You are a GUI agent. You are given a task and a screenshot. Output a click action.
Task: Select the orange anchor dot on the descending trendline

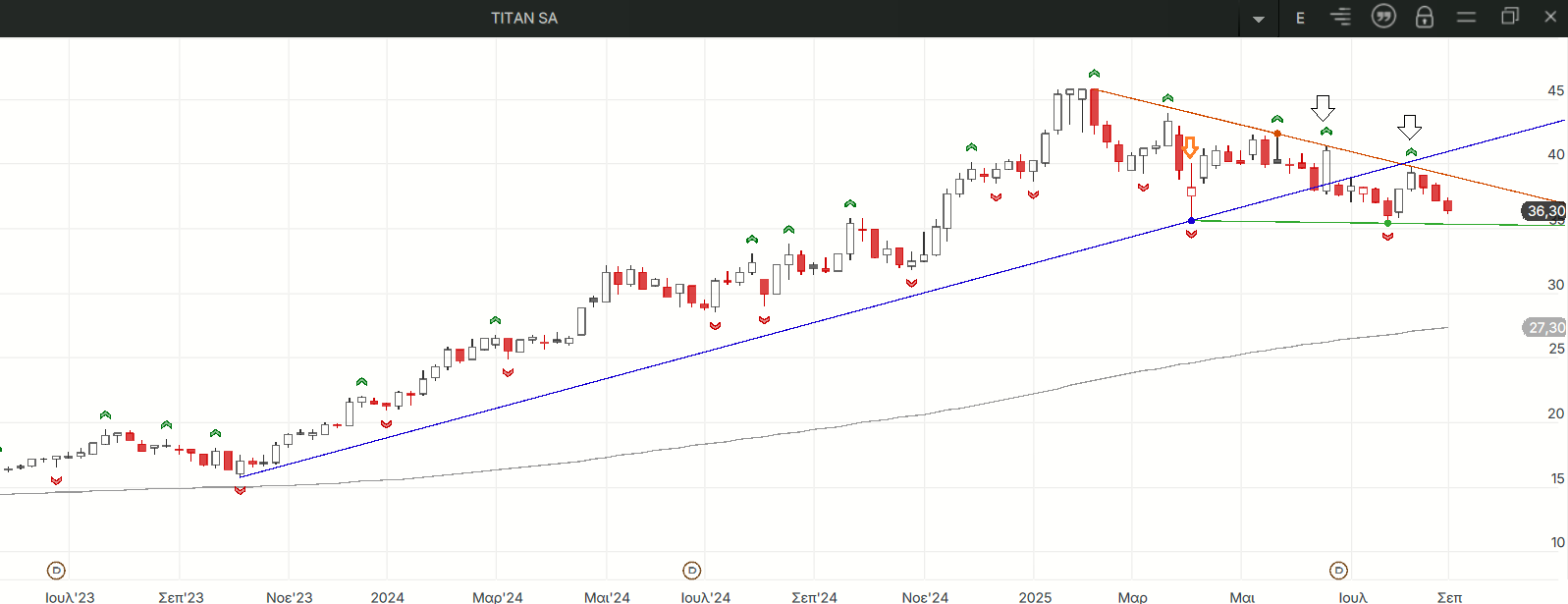[1277, 134]
